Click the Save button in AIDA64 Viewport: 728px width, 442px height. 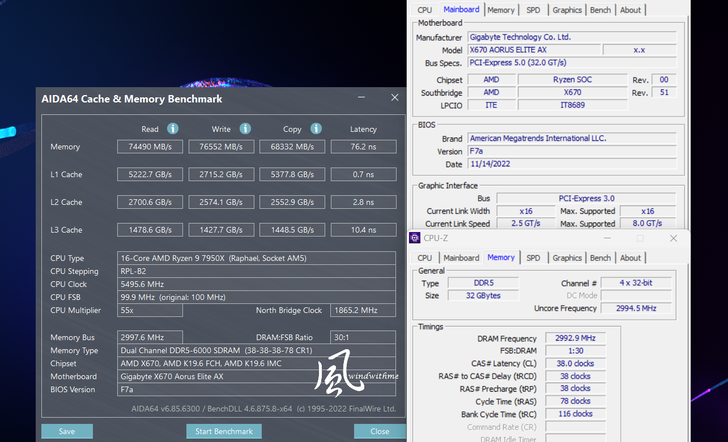tap(67, 431)
